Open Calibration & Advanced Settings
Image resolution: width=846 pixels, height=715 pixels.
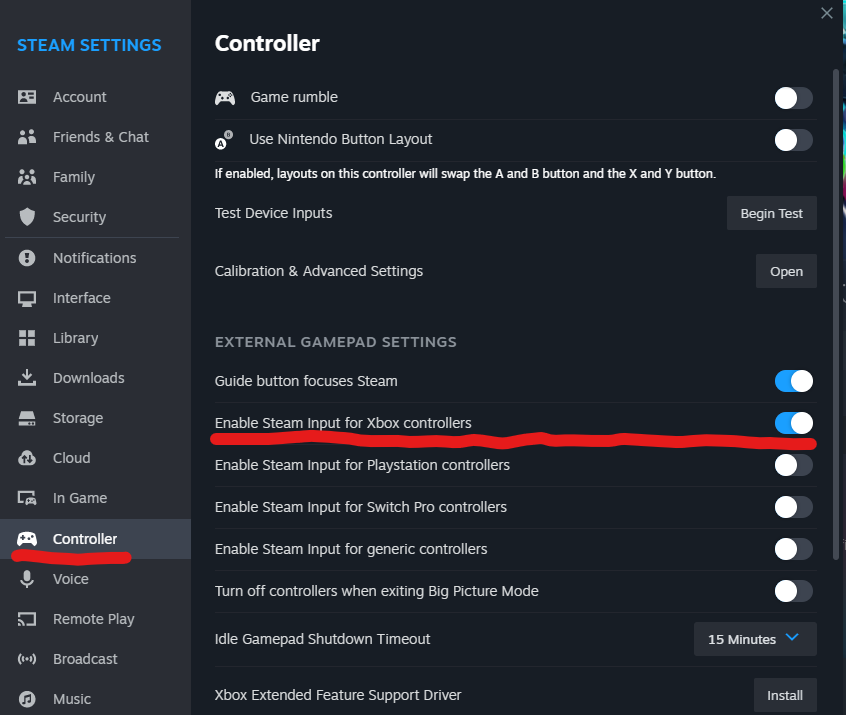pos(786,271)
